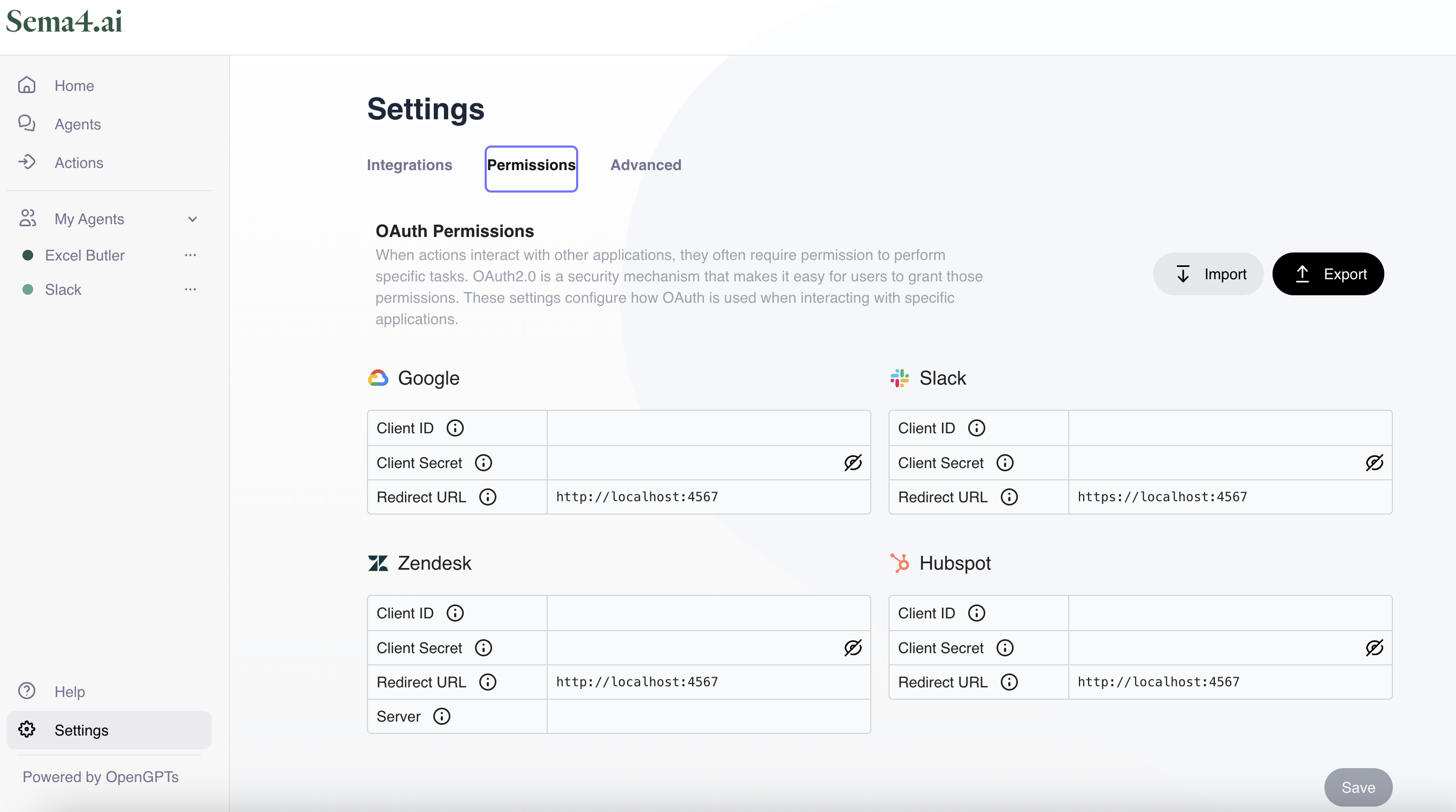Open the Slack agent more options menu

pyautogui.click(x=190, y=289)
